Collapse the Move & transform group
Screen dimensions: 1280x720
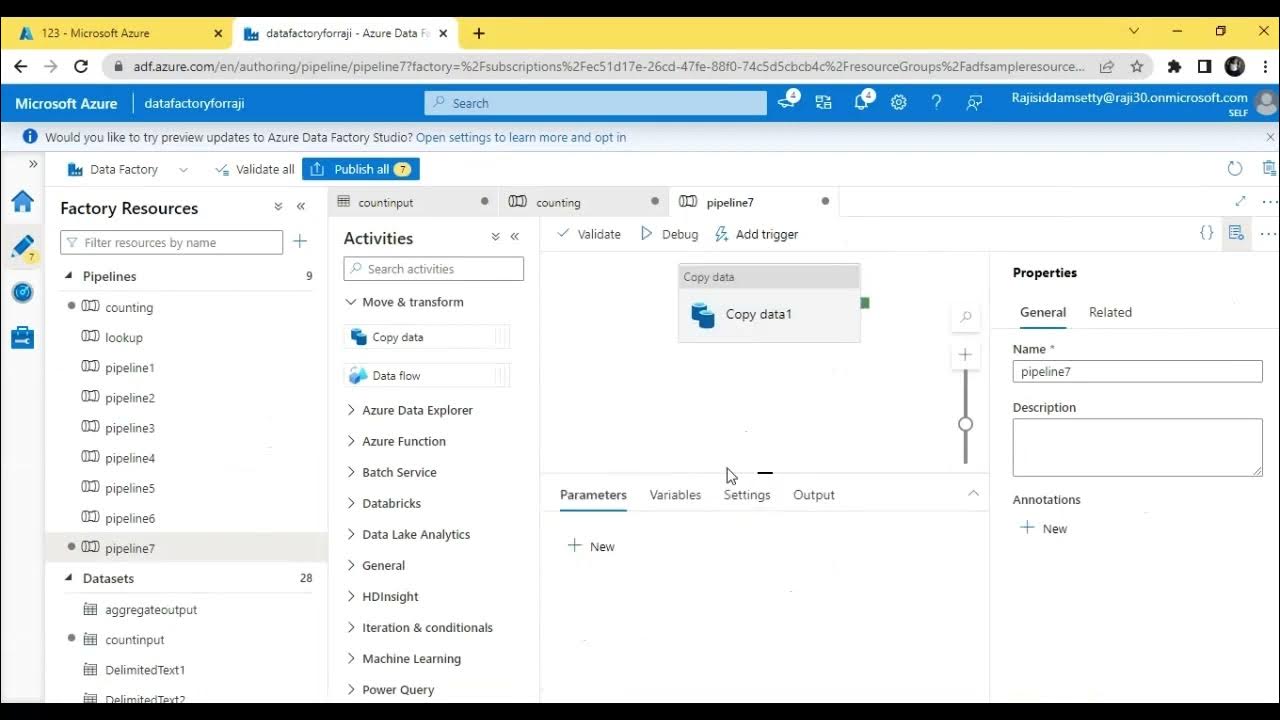pos(351,302)
